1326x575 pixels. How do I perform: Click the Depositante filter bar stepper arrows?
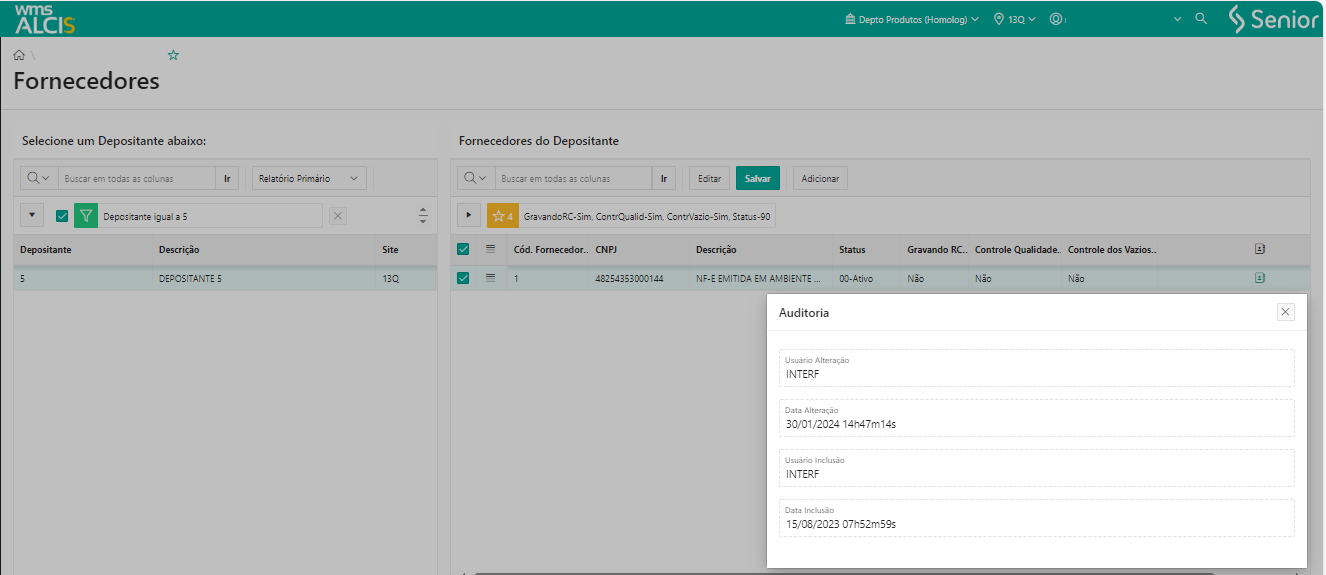click(423, 216)
